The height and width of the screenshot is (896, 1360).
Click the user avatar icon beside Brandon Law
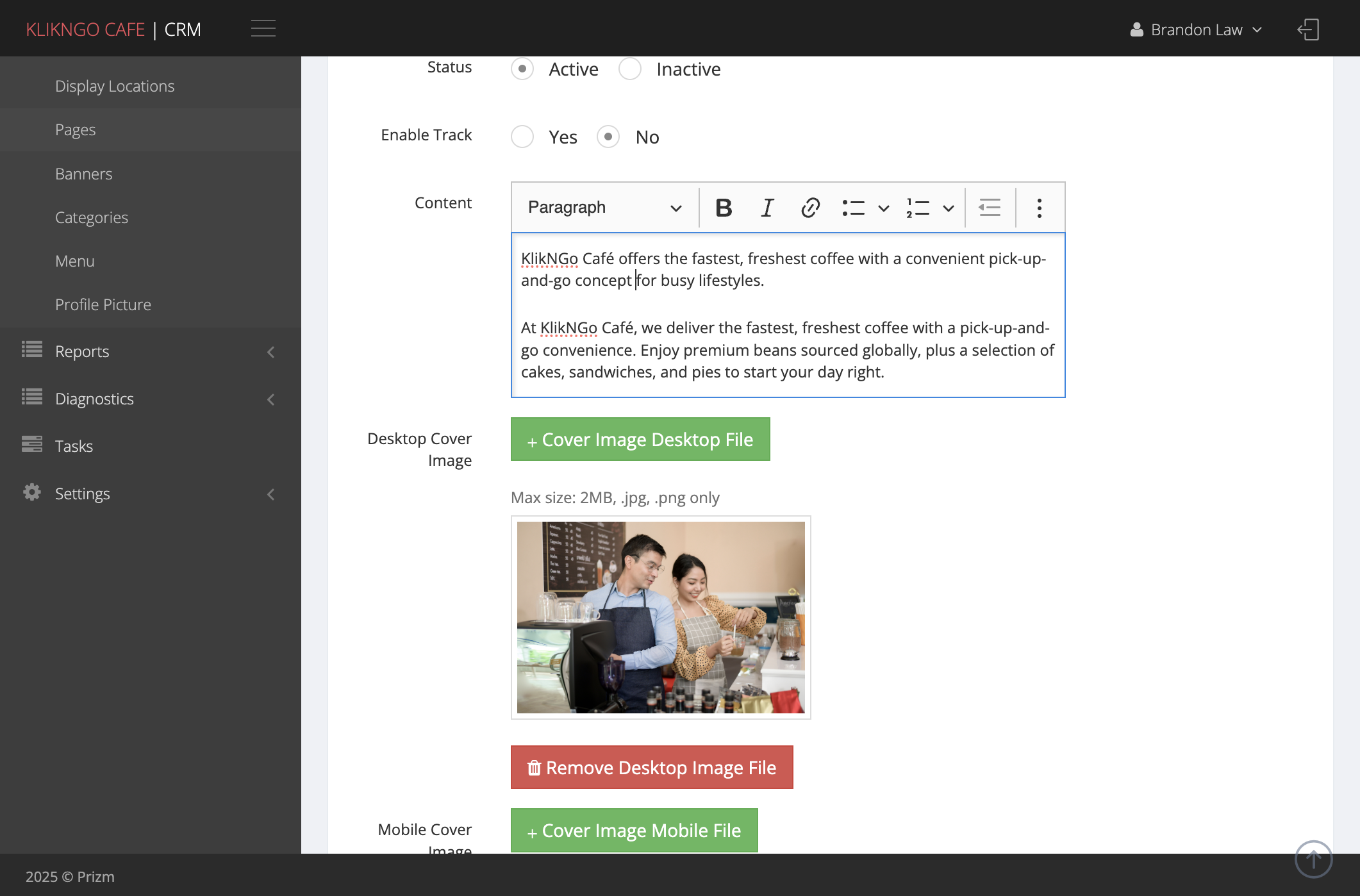[x=1137, y=29]
